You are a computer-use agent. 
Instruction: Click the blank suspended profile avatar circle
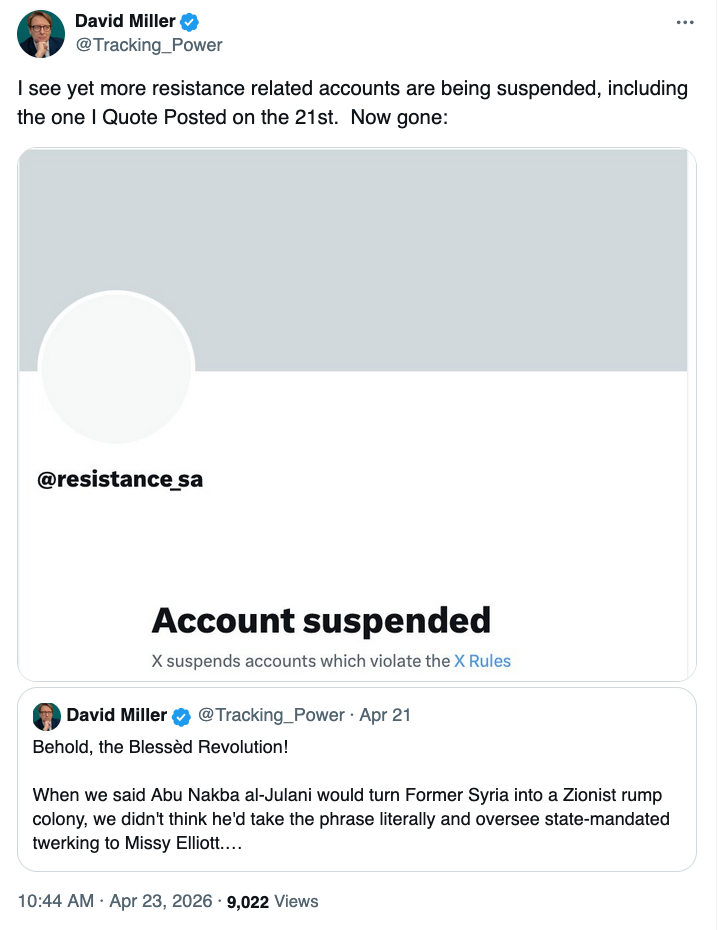click(x=116, y=369)
